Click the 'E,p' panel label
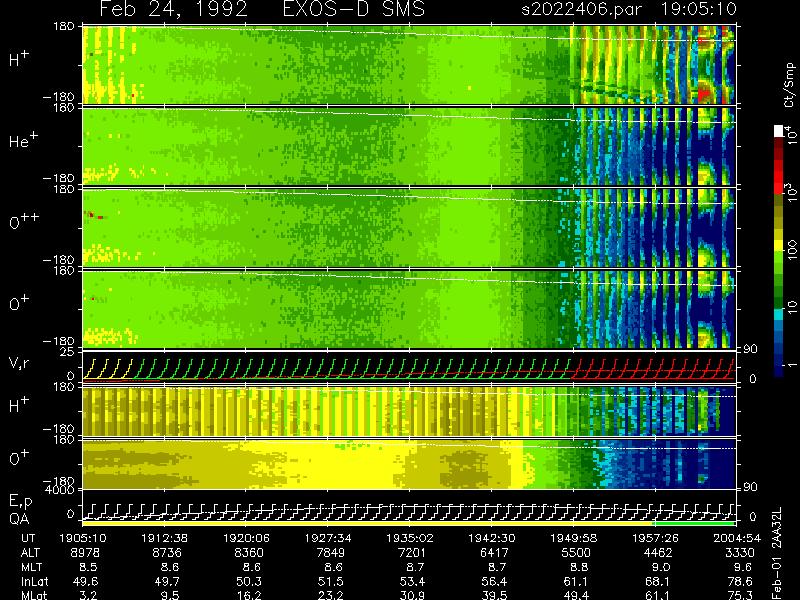The width and height of the screenshot is (800, 600). point(20,502)
